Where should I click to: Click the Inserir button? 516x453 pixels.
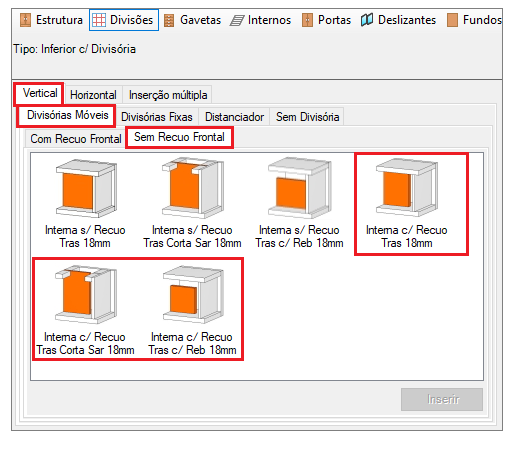click(x=442, y=399)
